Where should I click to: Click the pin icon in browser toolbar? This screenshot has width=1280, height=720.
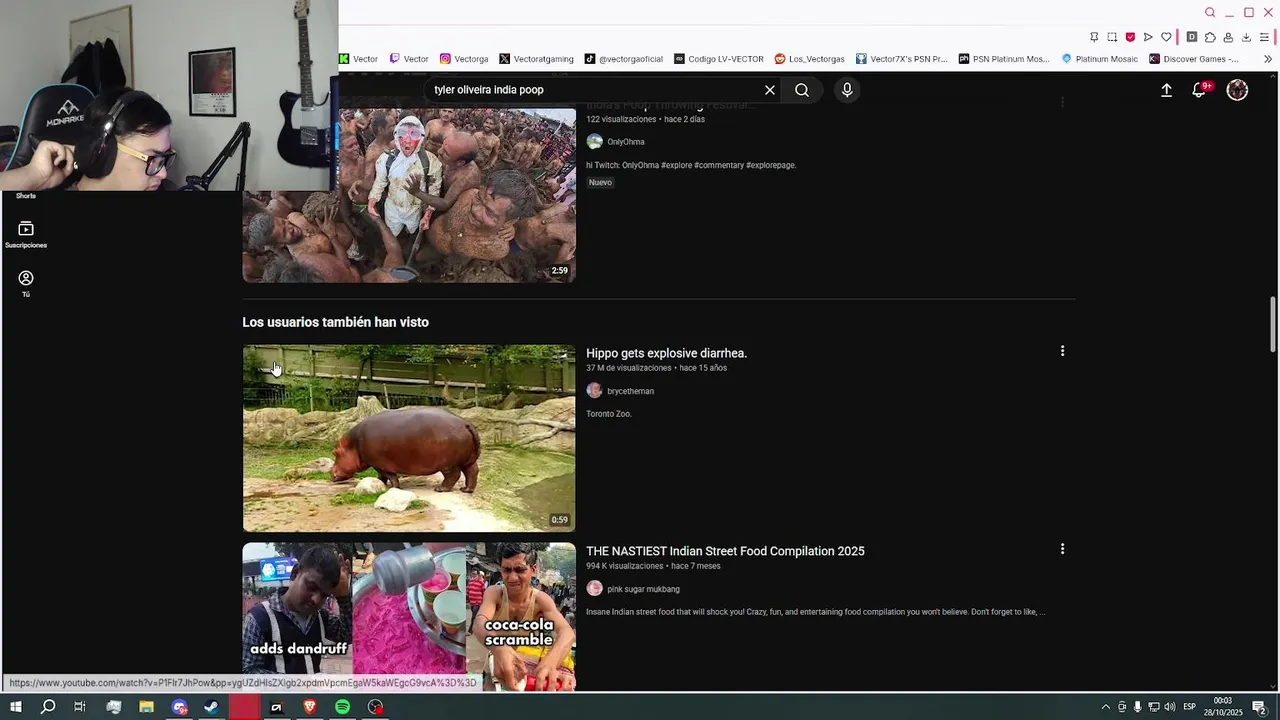(x=1094, y=37)
